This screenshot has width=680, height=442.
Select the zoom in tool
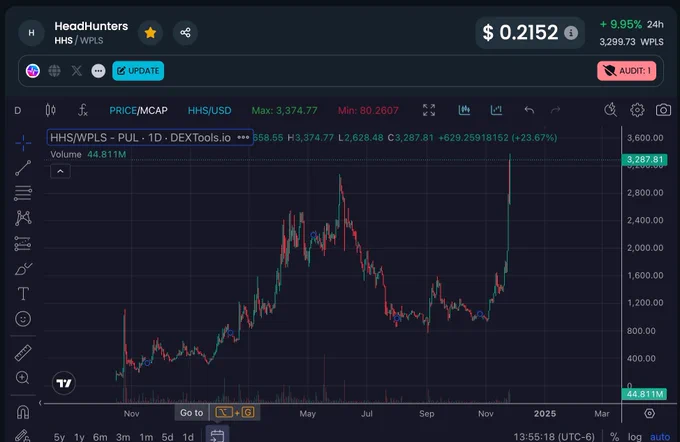22,378
